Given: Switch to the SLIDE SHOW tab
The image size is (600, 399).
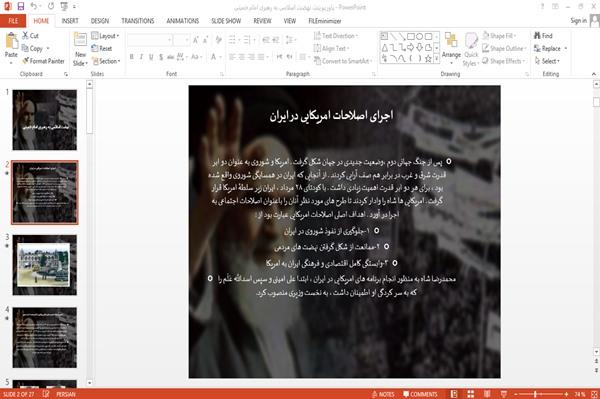Looking at the screenshot, I should [226, 21].
